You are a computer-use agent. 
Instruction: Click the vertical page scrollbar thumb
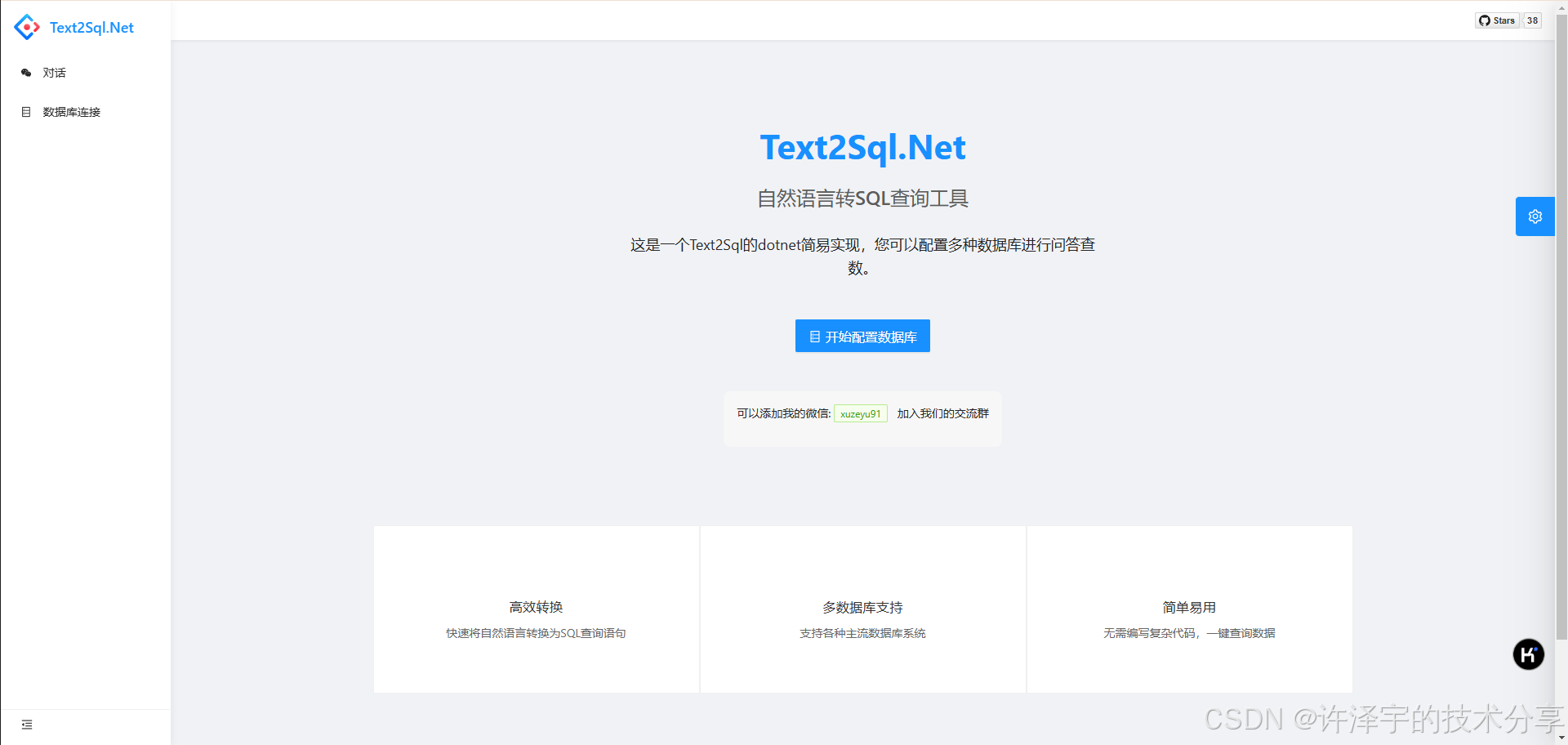[x=1561, y=327]
